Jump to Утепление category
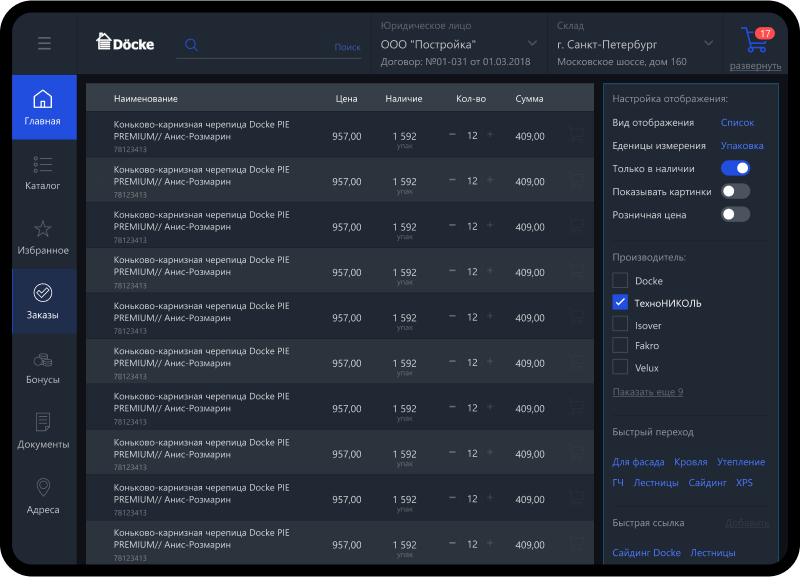 (x=741, y=462)
